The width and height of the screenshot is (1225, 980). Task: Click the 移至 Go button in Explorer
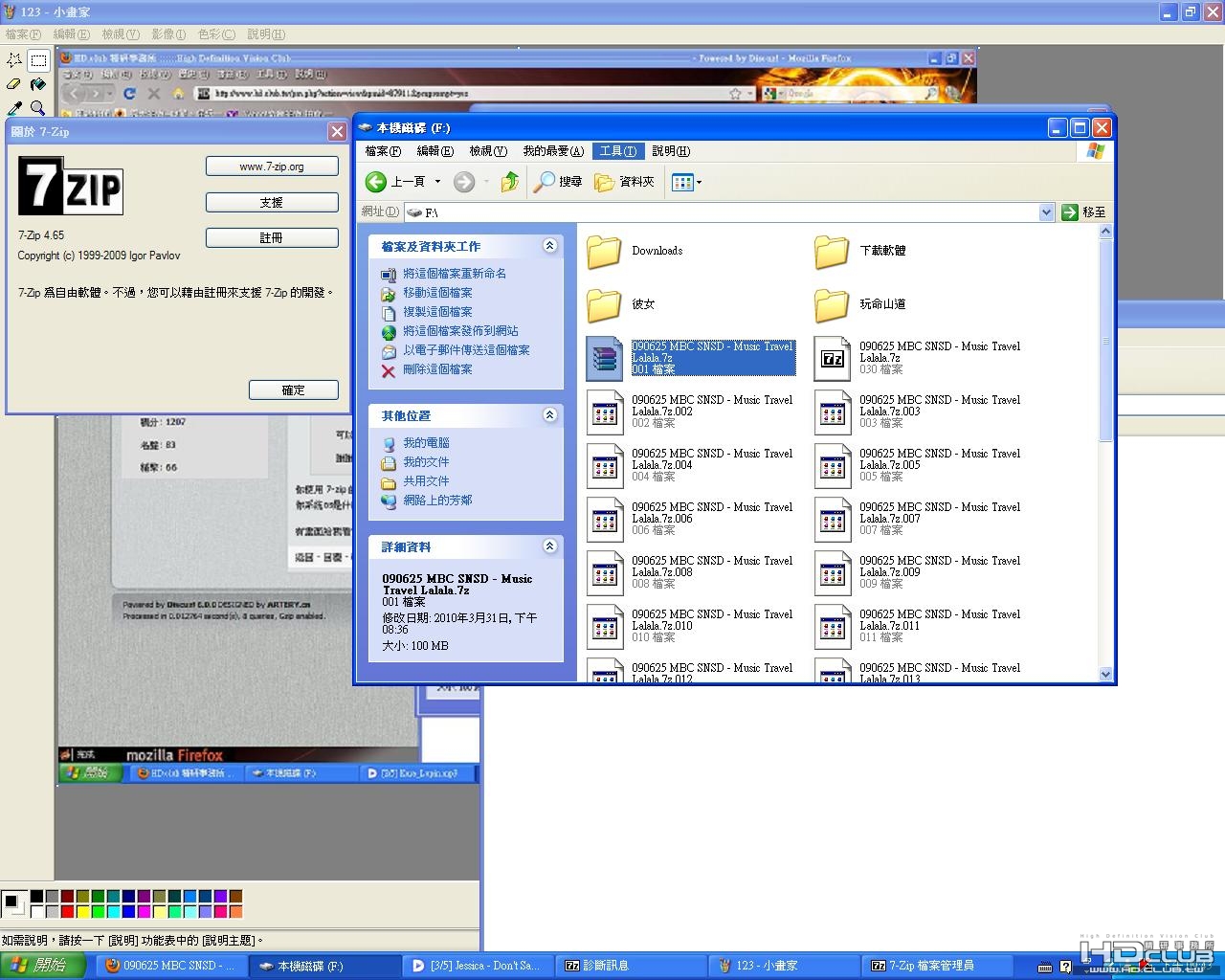[1083, 212]
